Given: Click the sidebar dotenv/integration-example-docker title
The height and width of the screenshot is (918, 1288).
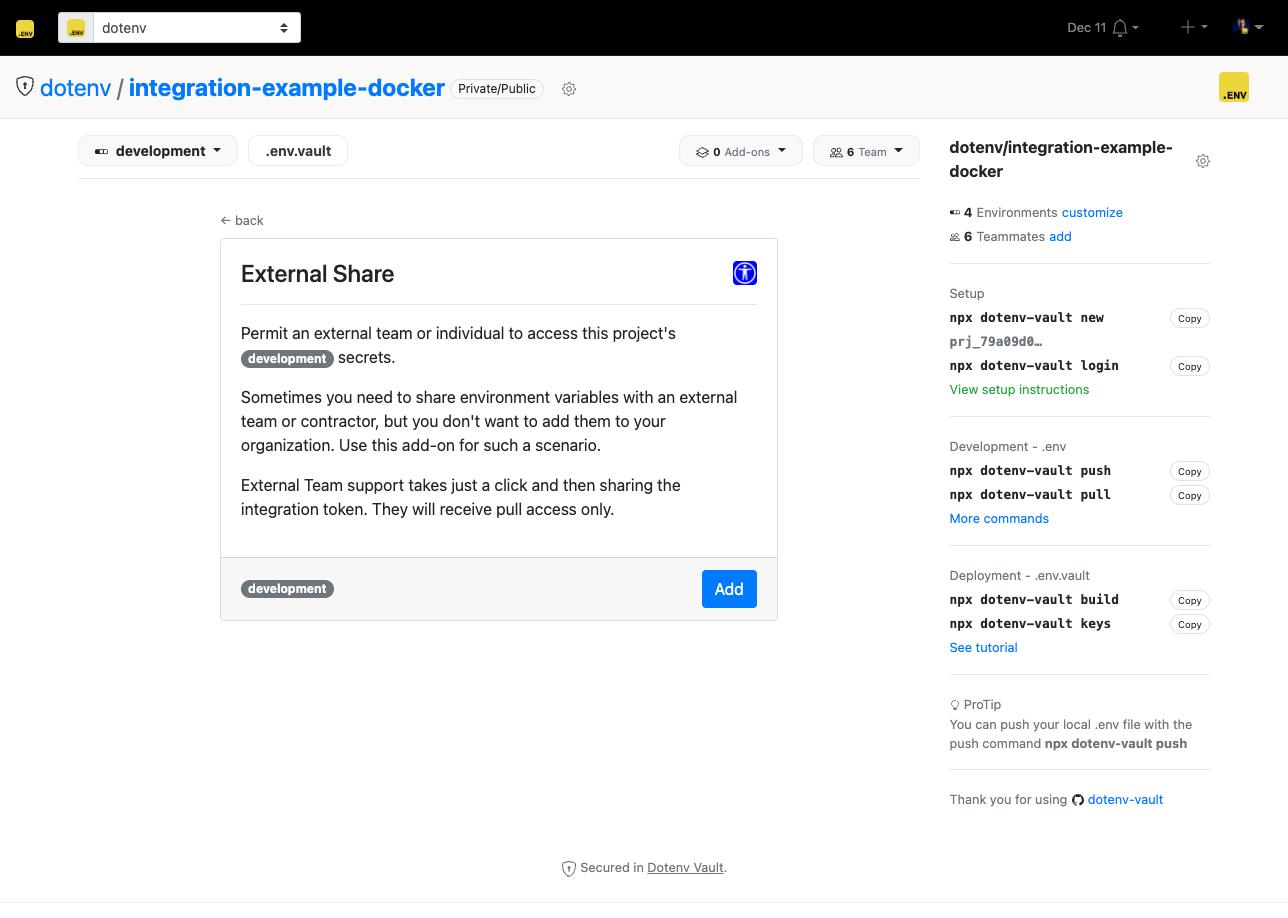Looking at the screenshot, I should [1061, 160].
